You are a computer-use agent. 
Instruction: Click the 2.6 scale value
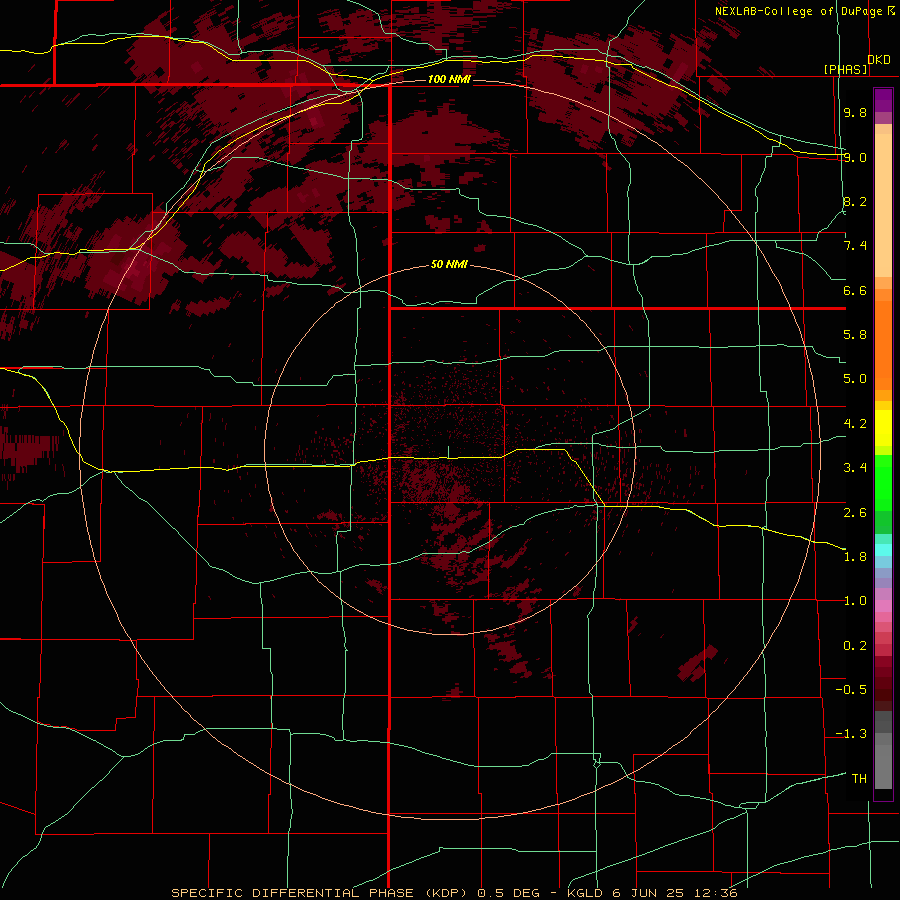point(855,512)
